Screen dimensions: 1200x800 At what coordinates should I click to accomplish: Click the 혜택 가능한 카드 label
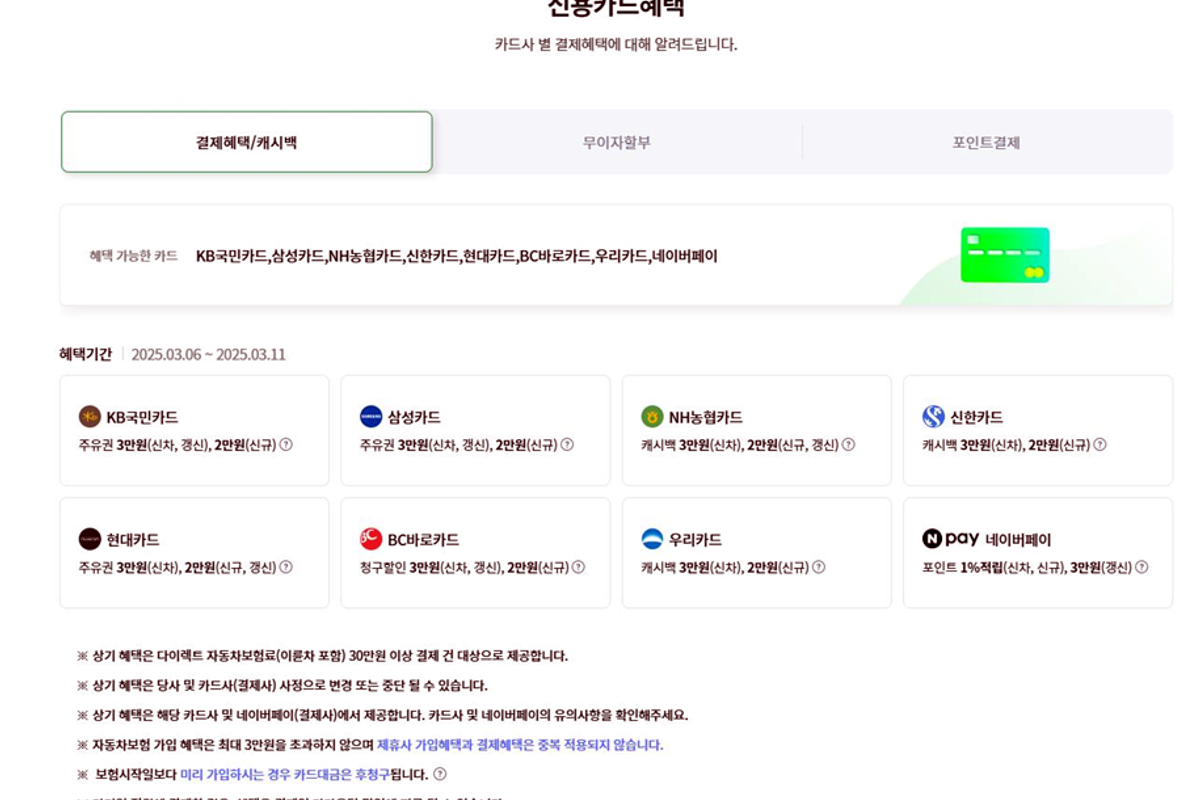134,256
